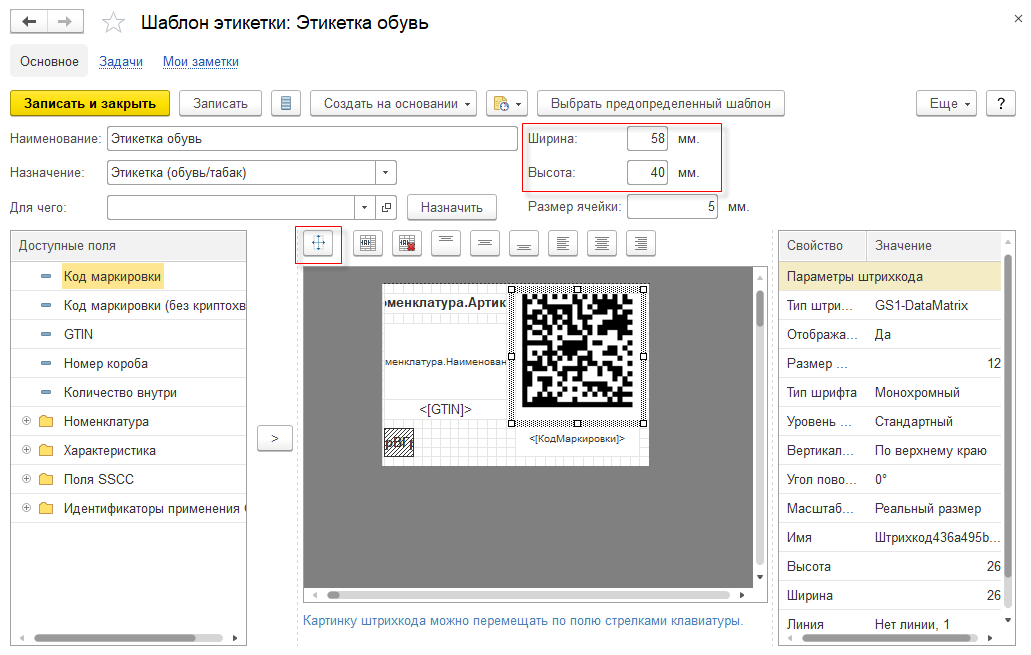
Task: Align text to the right
Action: (641, 243)
